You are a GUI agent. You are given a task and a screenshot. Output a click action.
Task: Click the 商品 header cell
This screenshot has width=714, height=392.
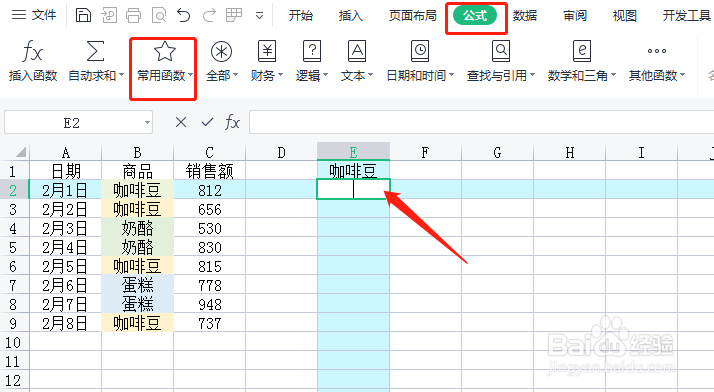[x=138, y=171]
